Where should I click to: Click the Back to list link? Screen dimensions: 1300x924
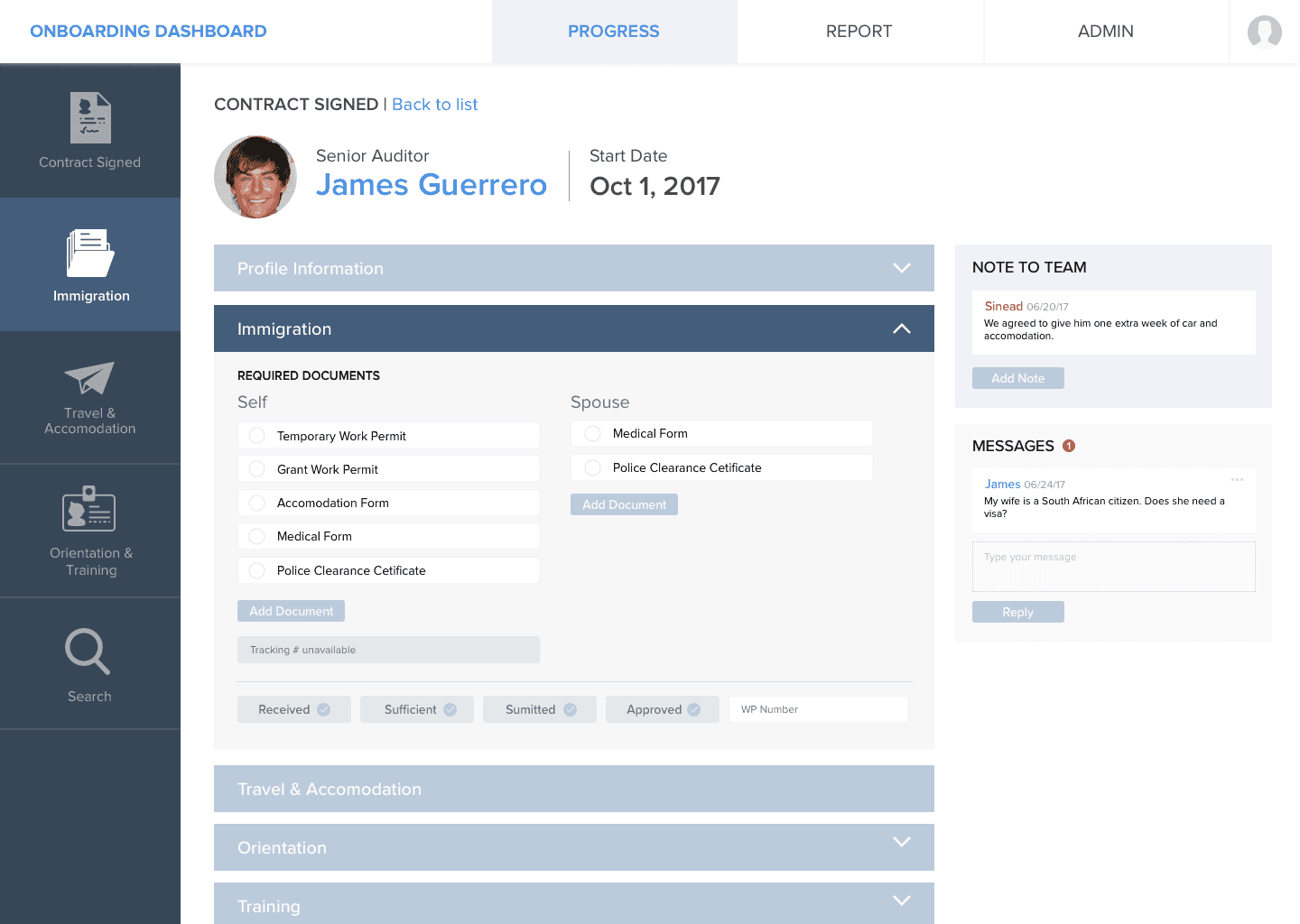pos(434,105)
